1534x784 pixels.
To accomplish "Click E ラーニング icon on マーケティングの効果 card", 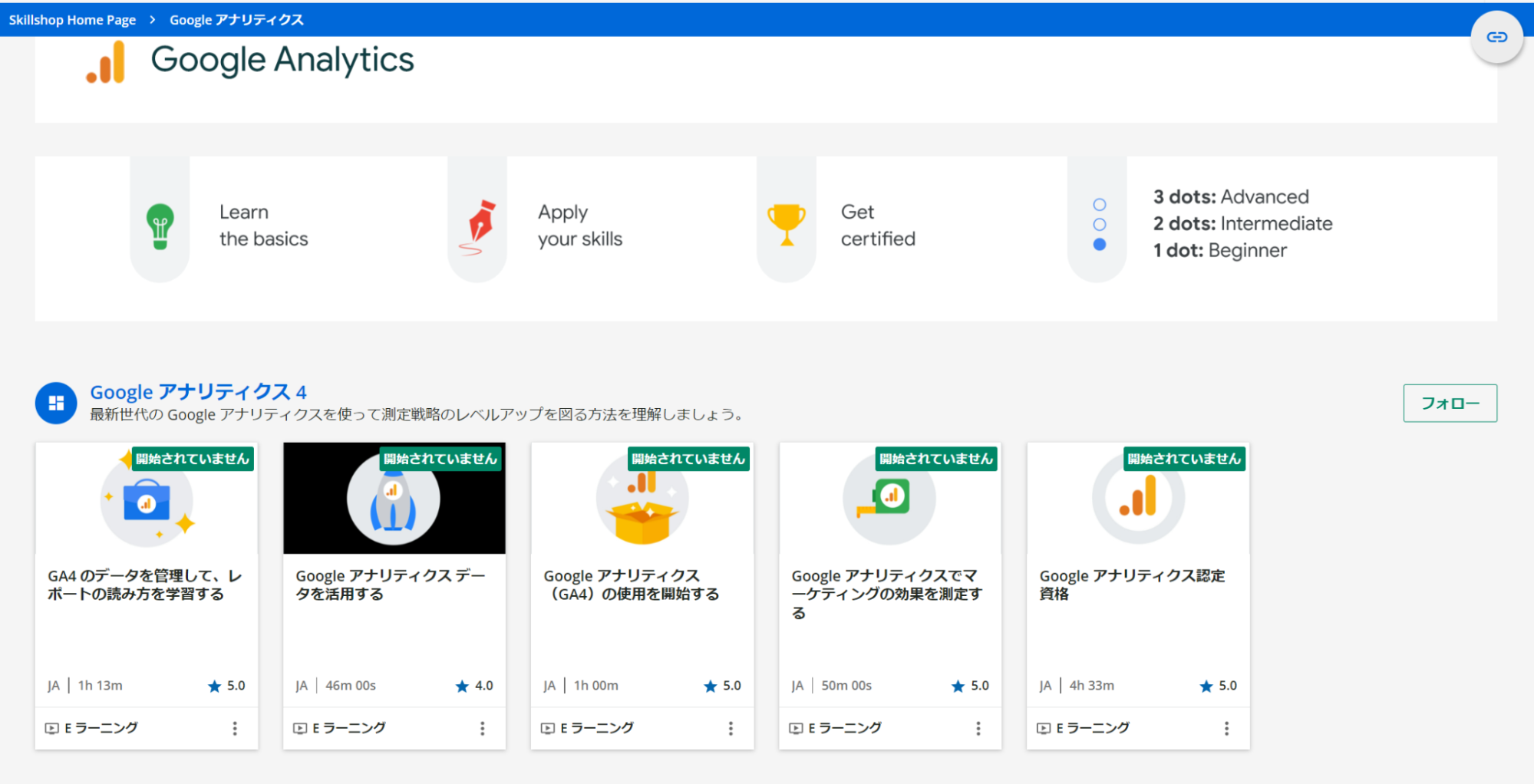I will click(796, 728).
